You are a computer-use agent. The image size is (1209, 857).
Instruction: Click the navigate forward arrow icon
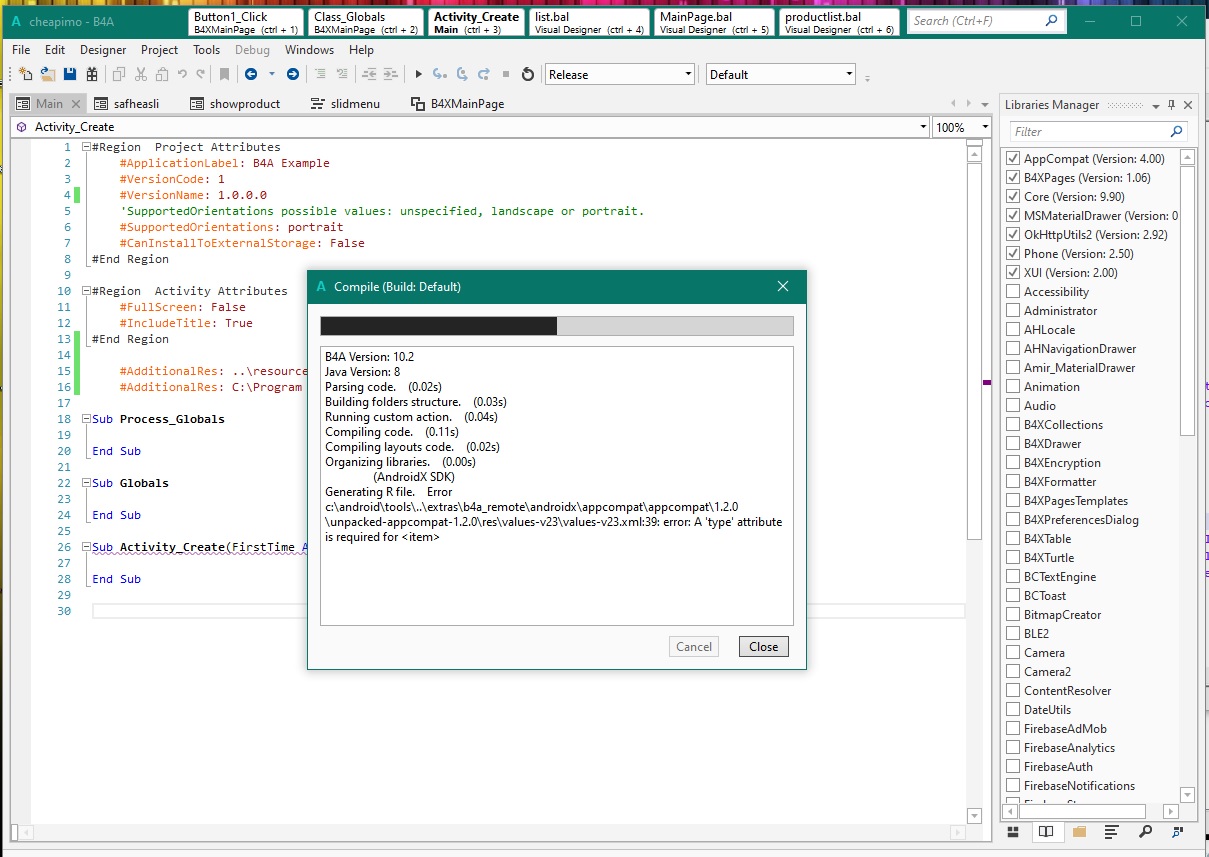tap(293, 74)
